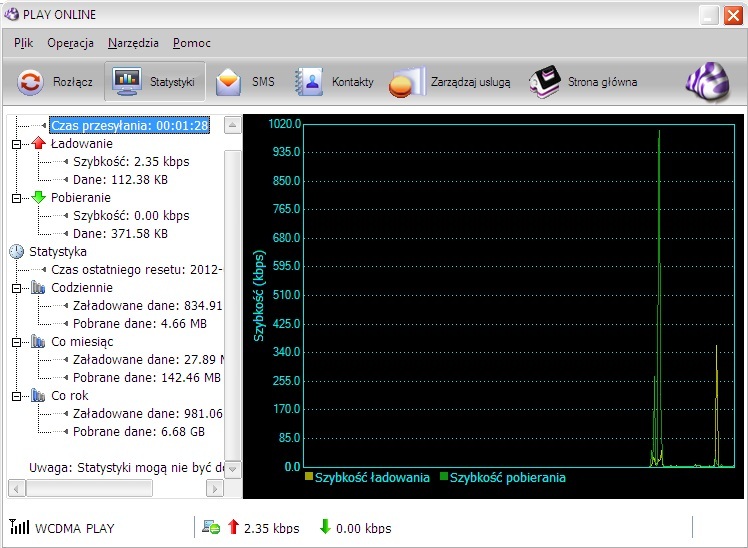Screen dimensions: 748x548
Task: Click the horizontal scrollbar thumb
Action: point(89,488)
